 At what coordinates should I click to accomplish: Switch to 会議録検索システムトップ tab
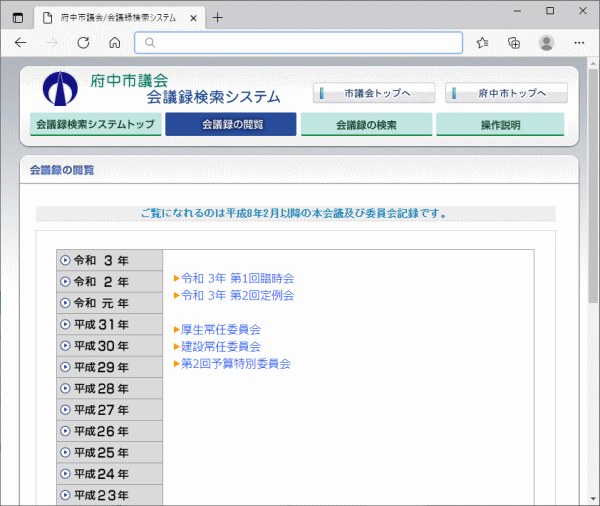(x=96, y=124)
